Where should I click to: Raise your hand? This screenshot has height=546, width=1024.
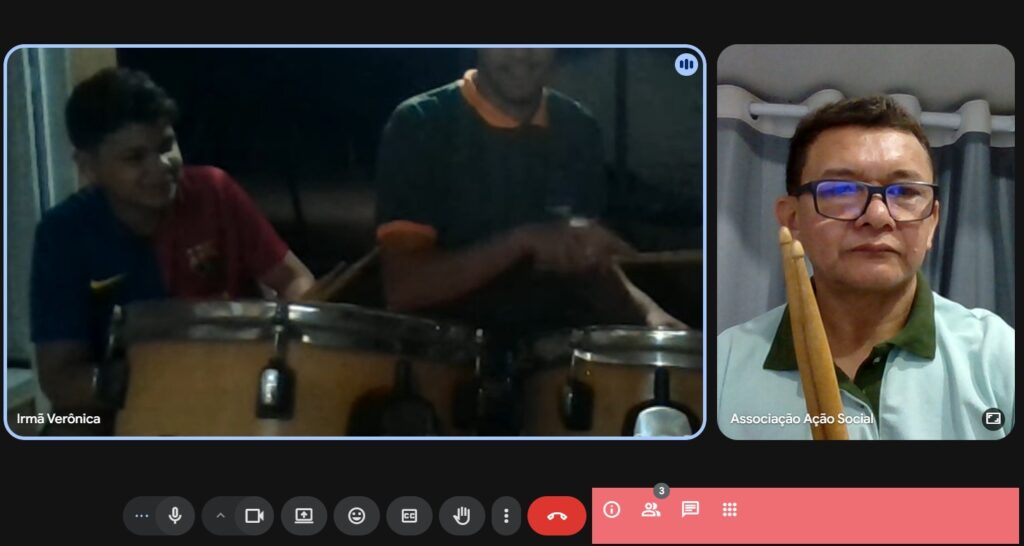461,516
